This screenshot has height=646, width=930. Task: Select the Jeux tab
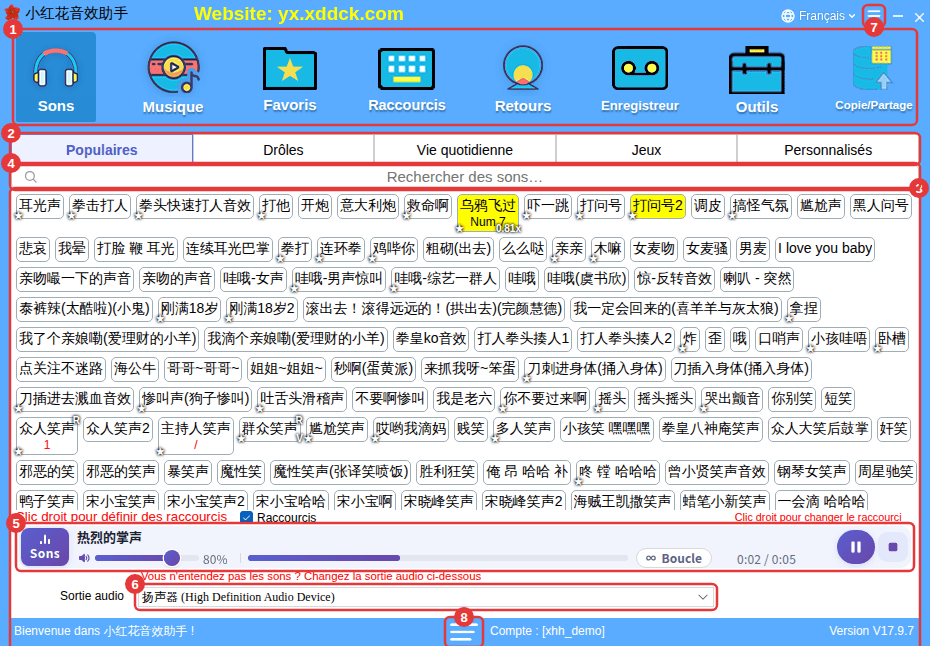tap(646, 149)
